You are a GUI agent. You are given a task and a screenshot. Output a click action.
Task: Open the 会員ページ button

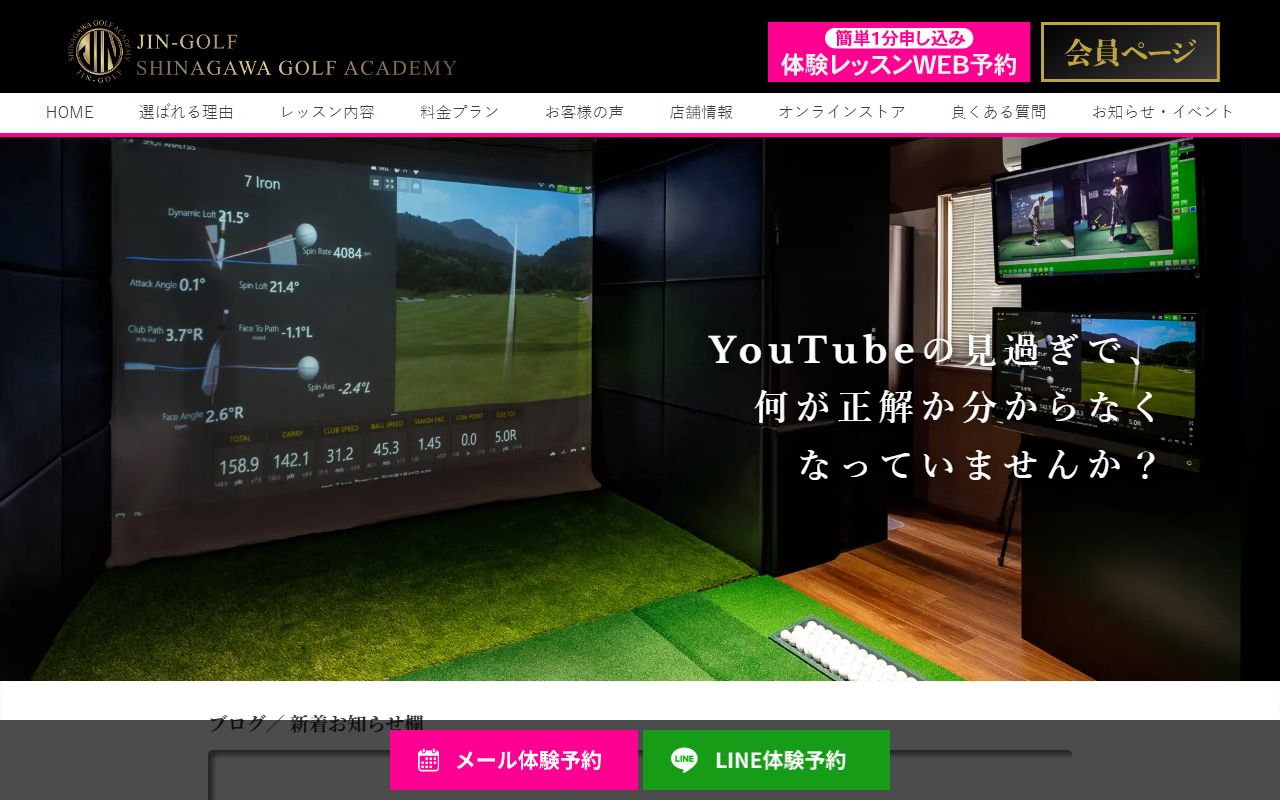point(1130,52)
